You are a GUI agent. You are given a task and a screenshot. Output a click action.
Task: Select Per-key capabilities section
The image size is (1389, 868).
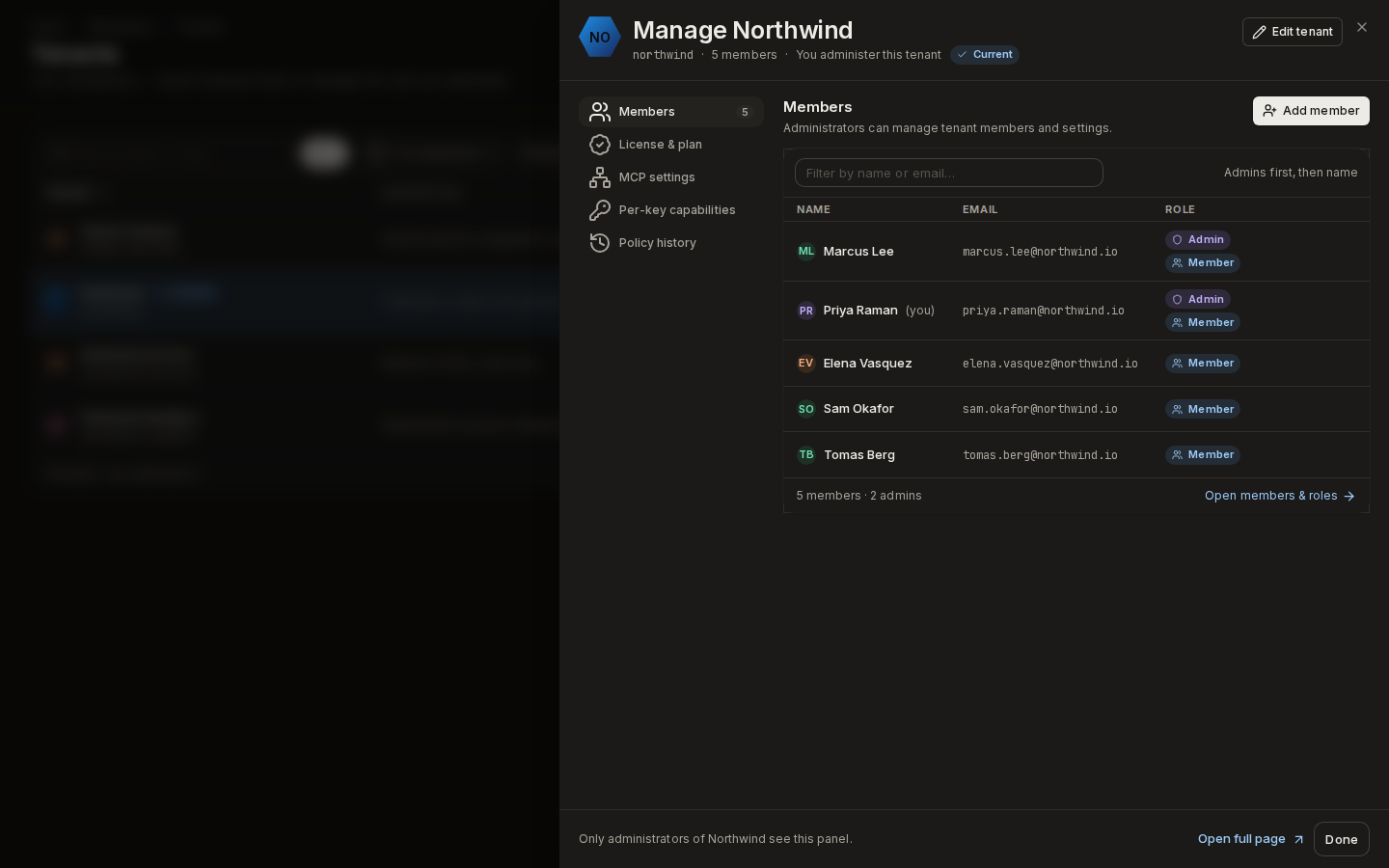tap(671, 210)
